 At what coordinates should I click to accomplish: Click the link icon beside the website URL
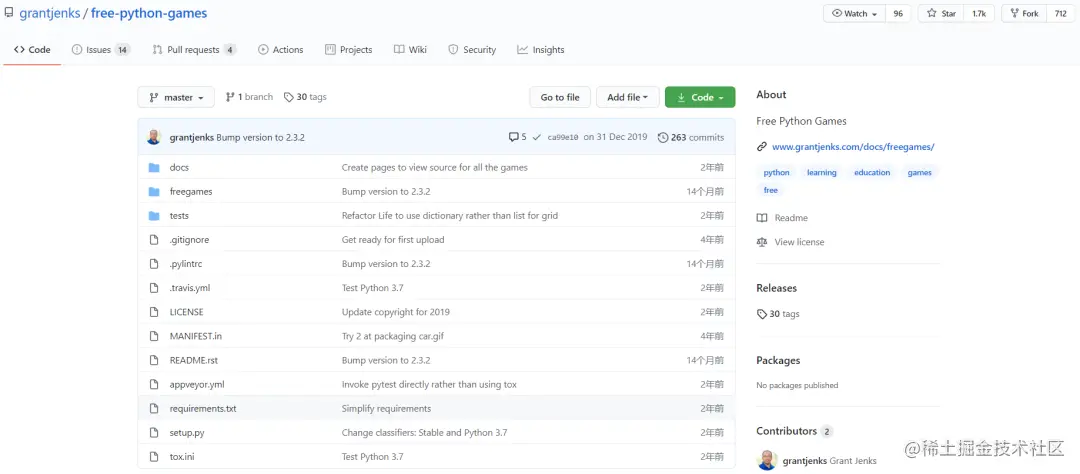point(762,147)
